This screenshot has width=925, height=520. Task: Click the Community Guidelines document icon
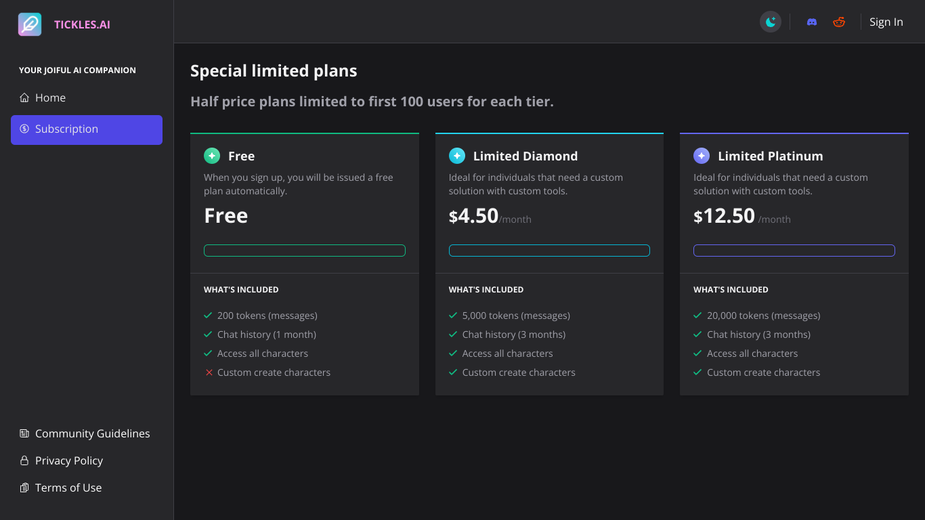24,433
